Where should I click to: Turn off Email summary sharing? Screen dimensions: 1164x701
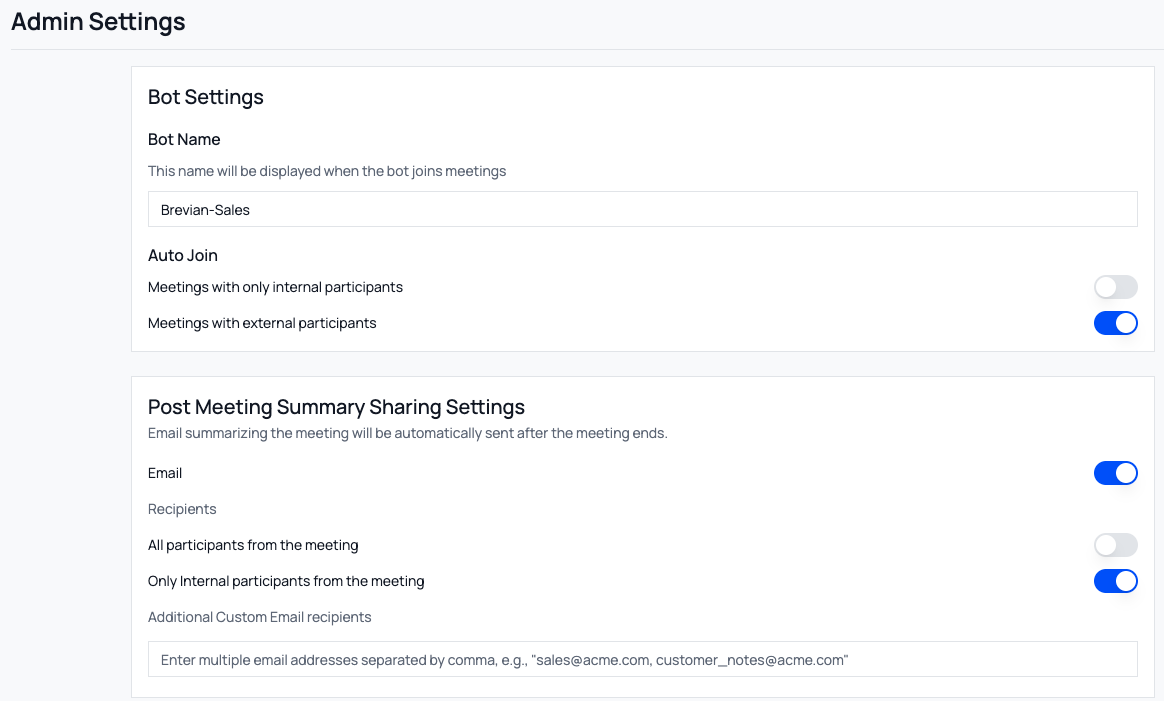[x=1115, y=473]
